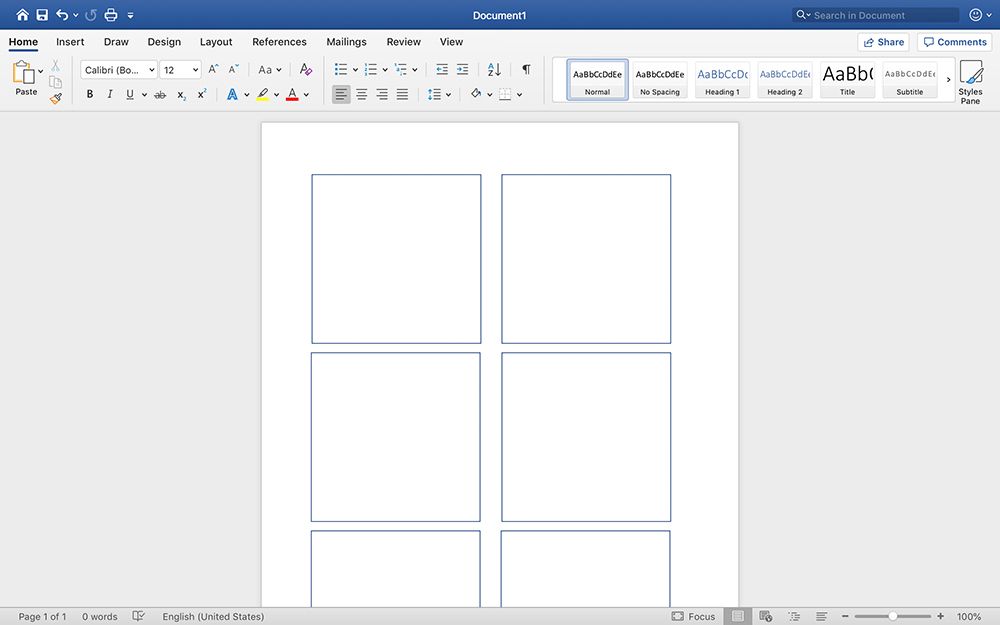Click the Share button
This screenshot has width=1000, height=625.
[883, 42]
